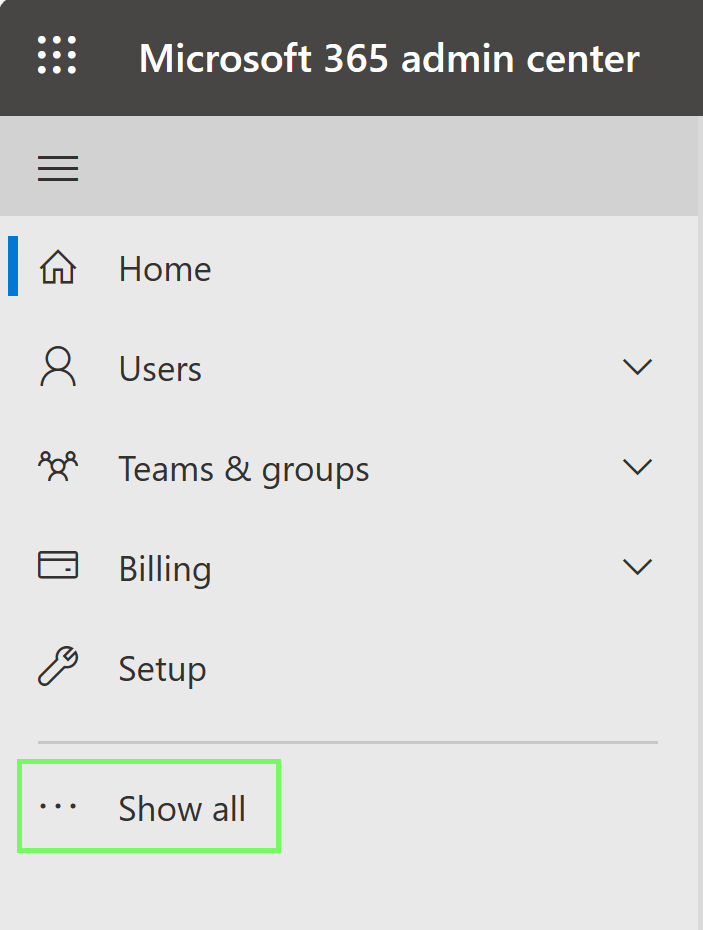
Task: Collapse the navigation menu hamburger icon
Action: [x=58, y=168]
